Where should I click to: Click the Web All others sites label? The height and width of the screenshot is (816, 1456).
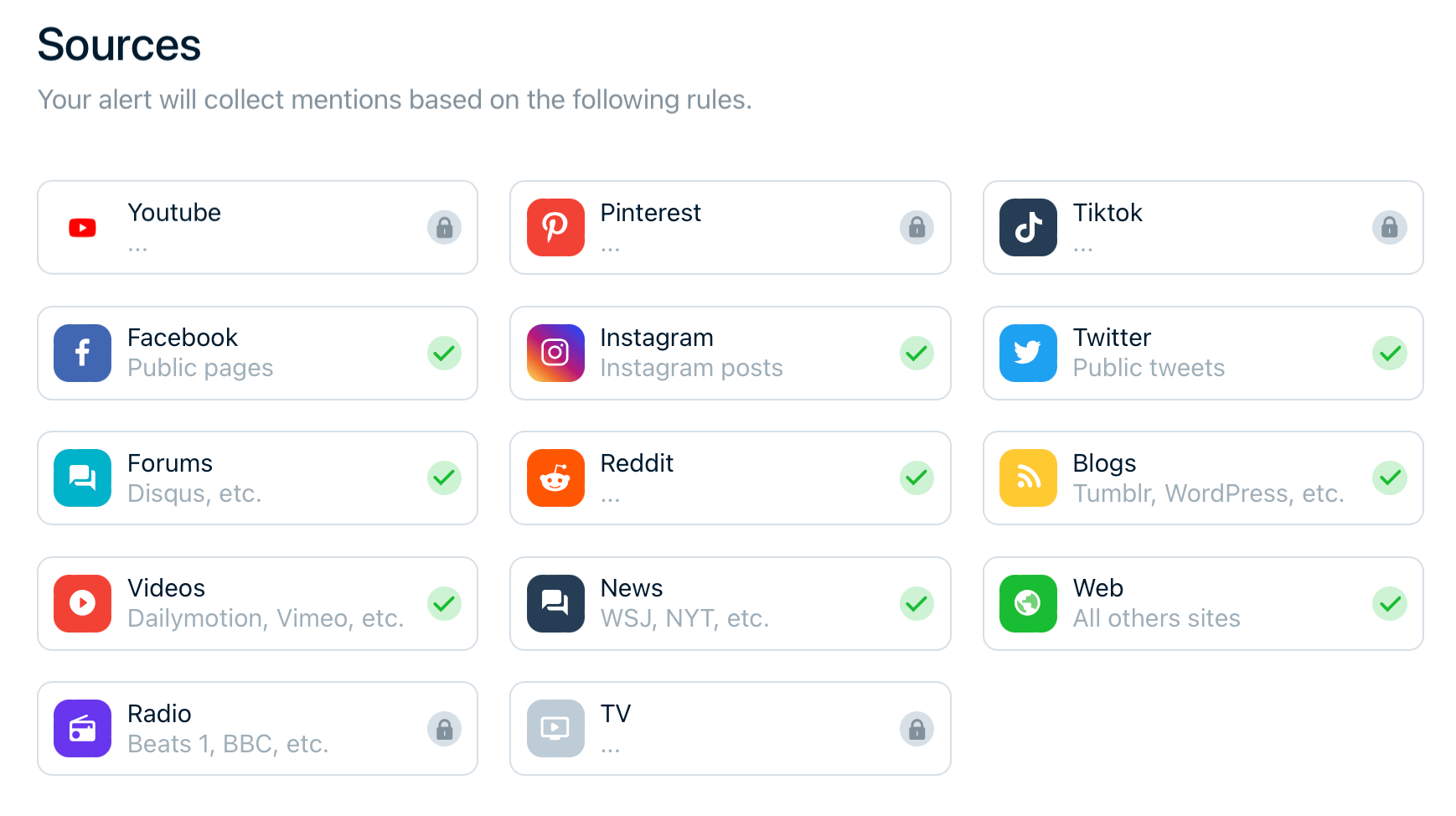(1156, 618)
